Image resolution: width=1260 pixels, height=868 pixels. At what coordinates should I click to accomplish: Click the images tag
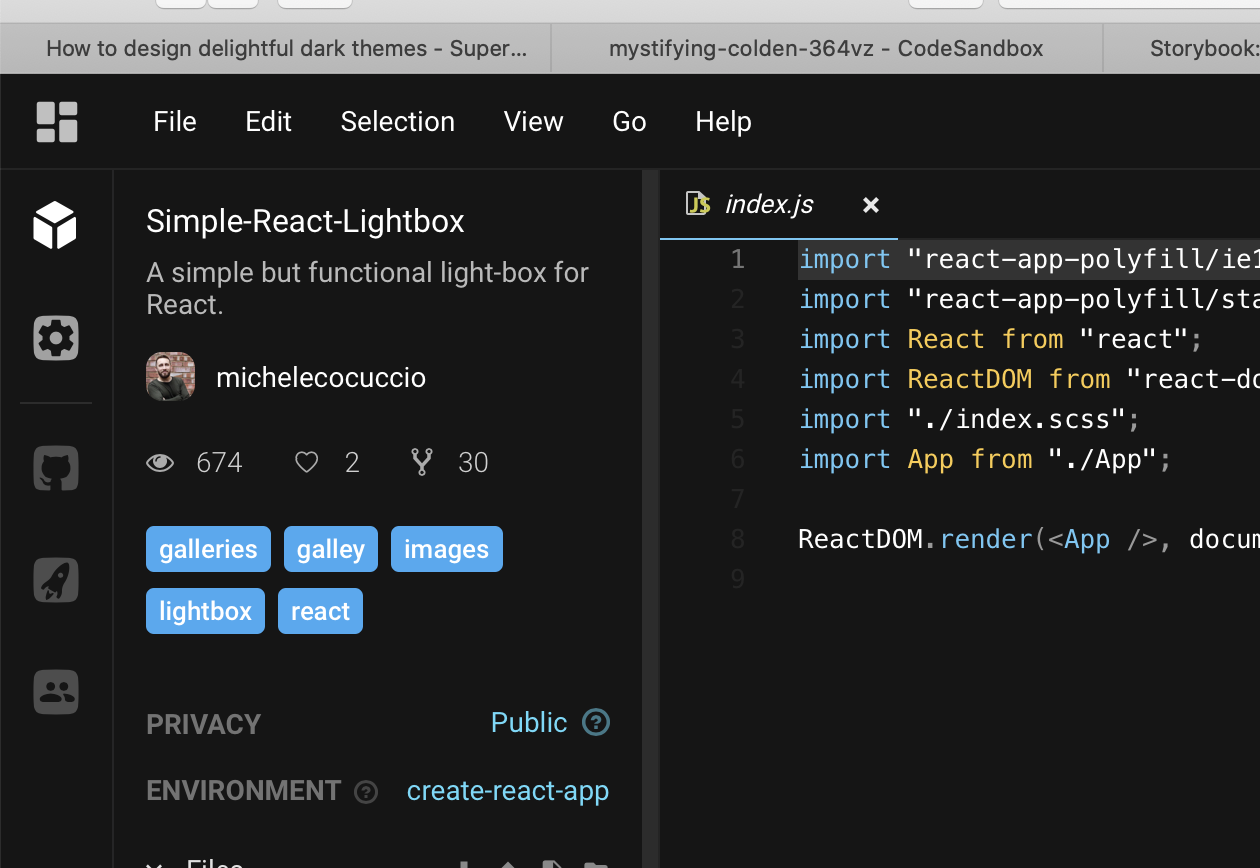(x=447, y=549)
